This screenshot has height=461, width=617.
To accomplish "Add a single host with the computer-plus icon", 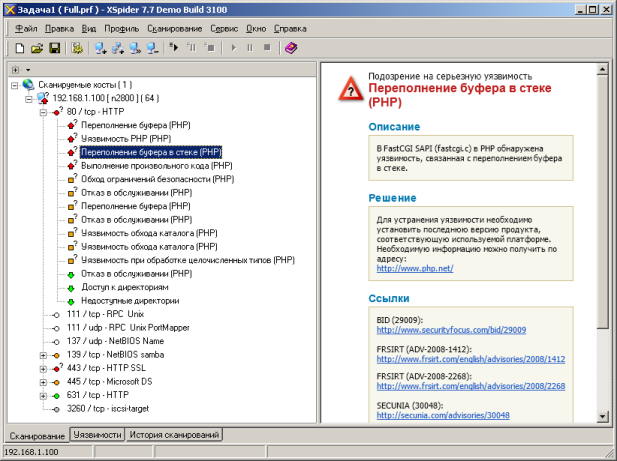I will pos(100,48).
